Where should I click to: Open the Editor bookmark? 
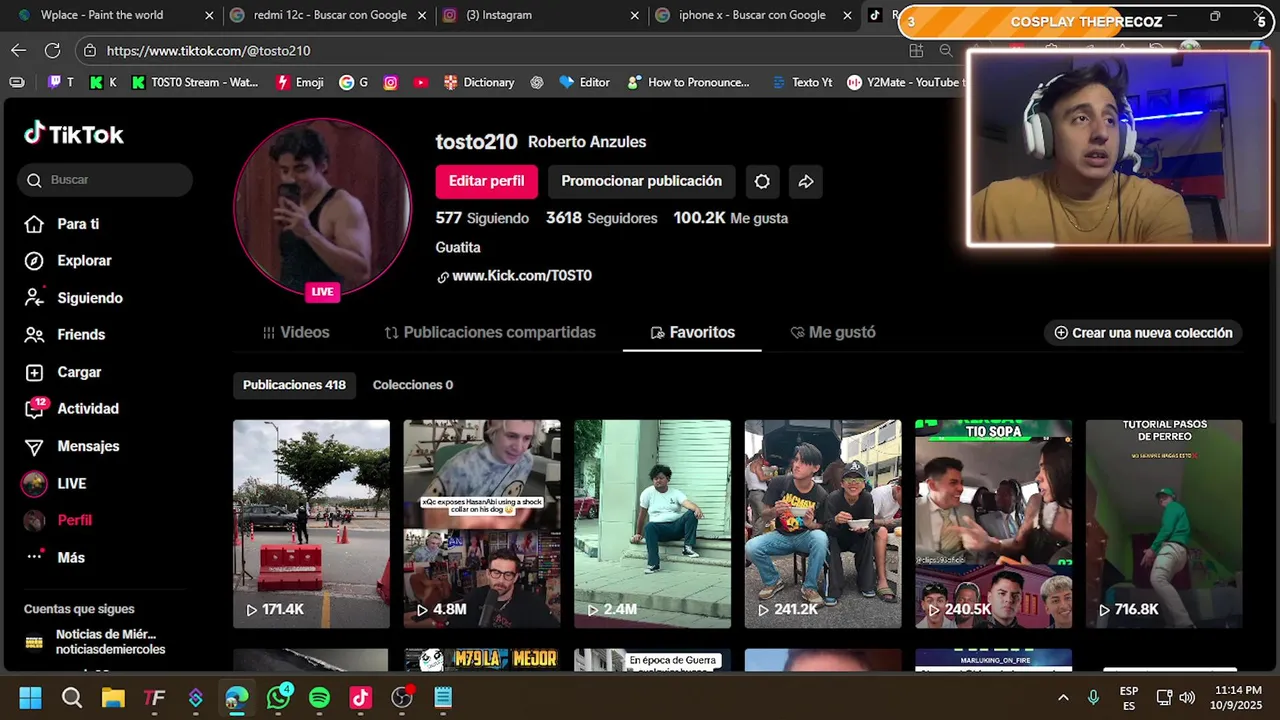pyautogui.click(x=585, y=82)
